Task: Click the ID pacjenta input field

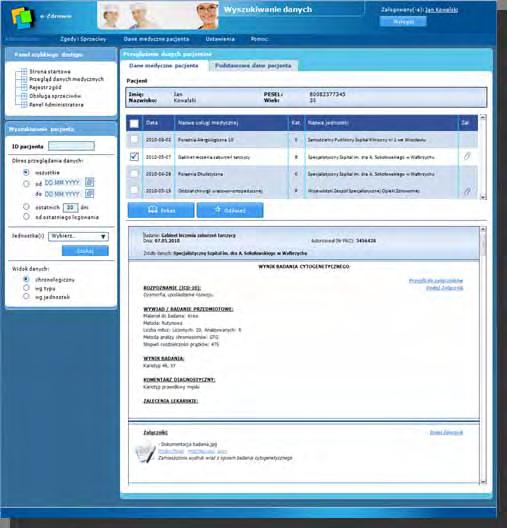Action: pyautogui.click(x=71, y=146)
